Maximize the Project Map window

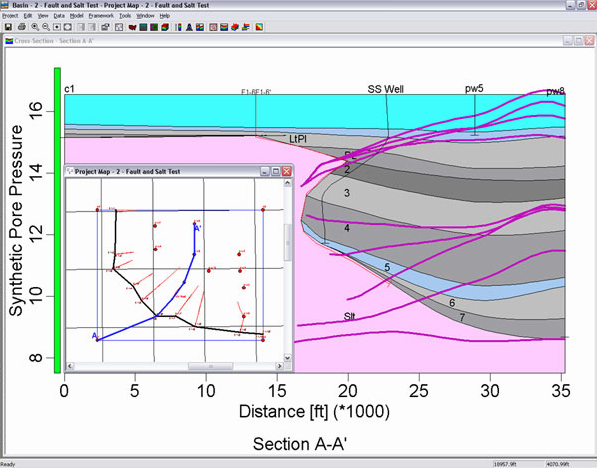pos(276,171)
